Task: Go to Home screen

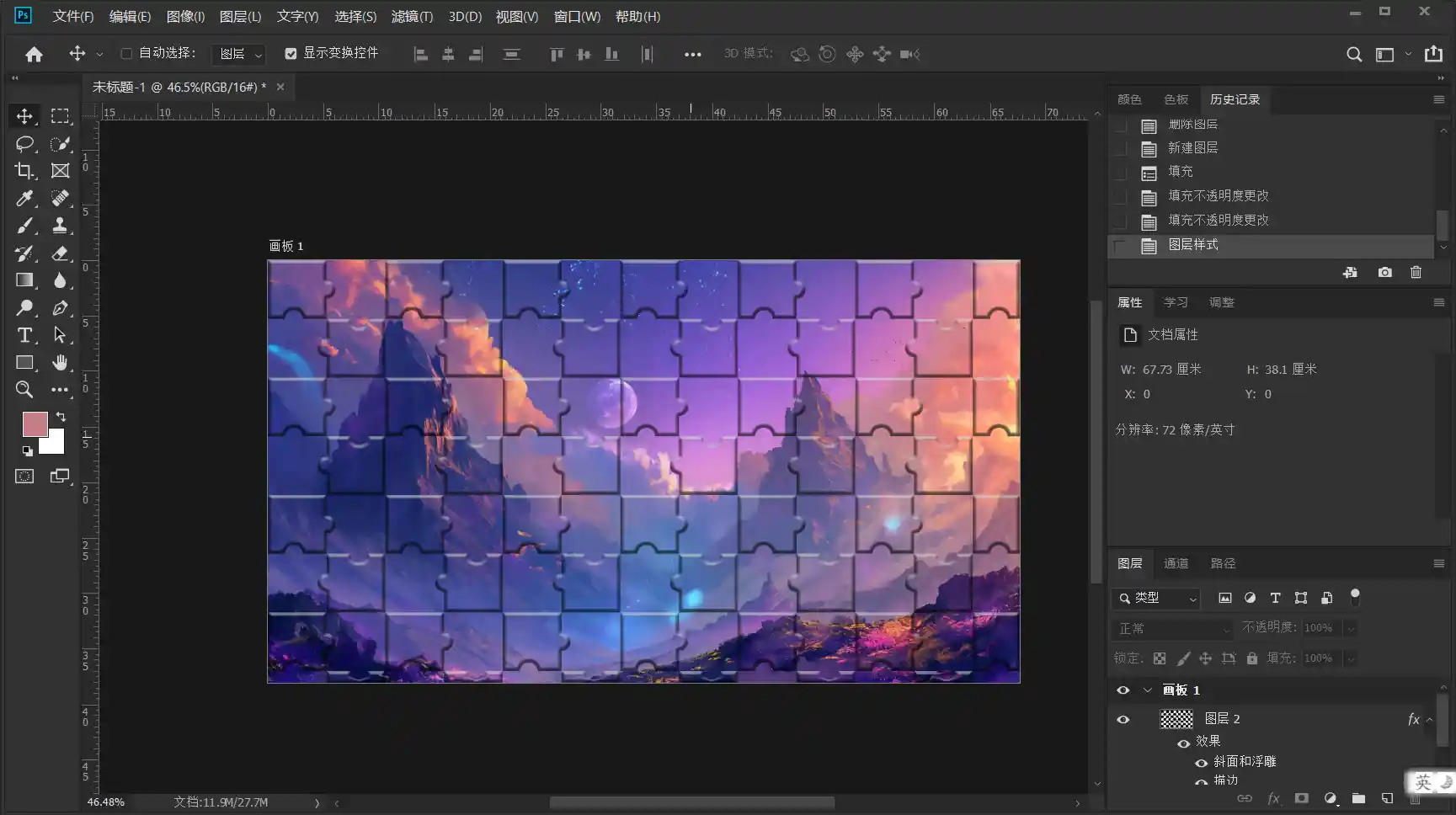Action: (34, 54)
